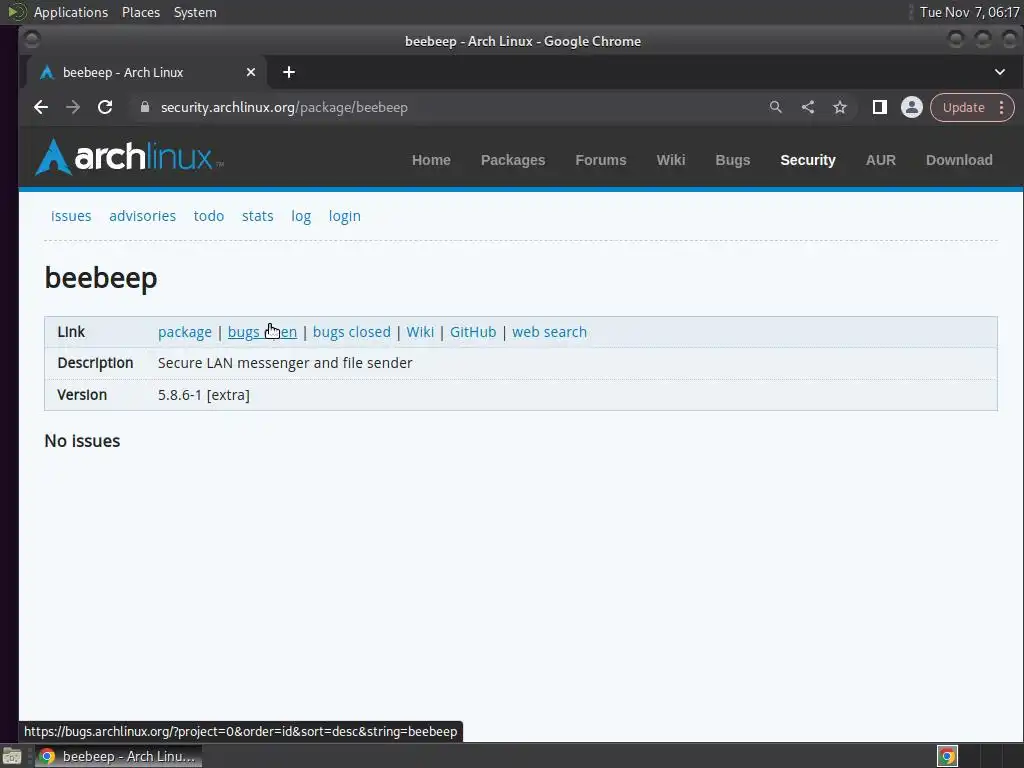Follow the Wiki link in Link row
This screenshot has width=1024, height=768.
pyautogui.click(x=420, y=332)
